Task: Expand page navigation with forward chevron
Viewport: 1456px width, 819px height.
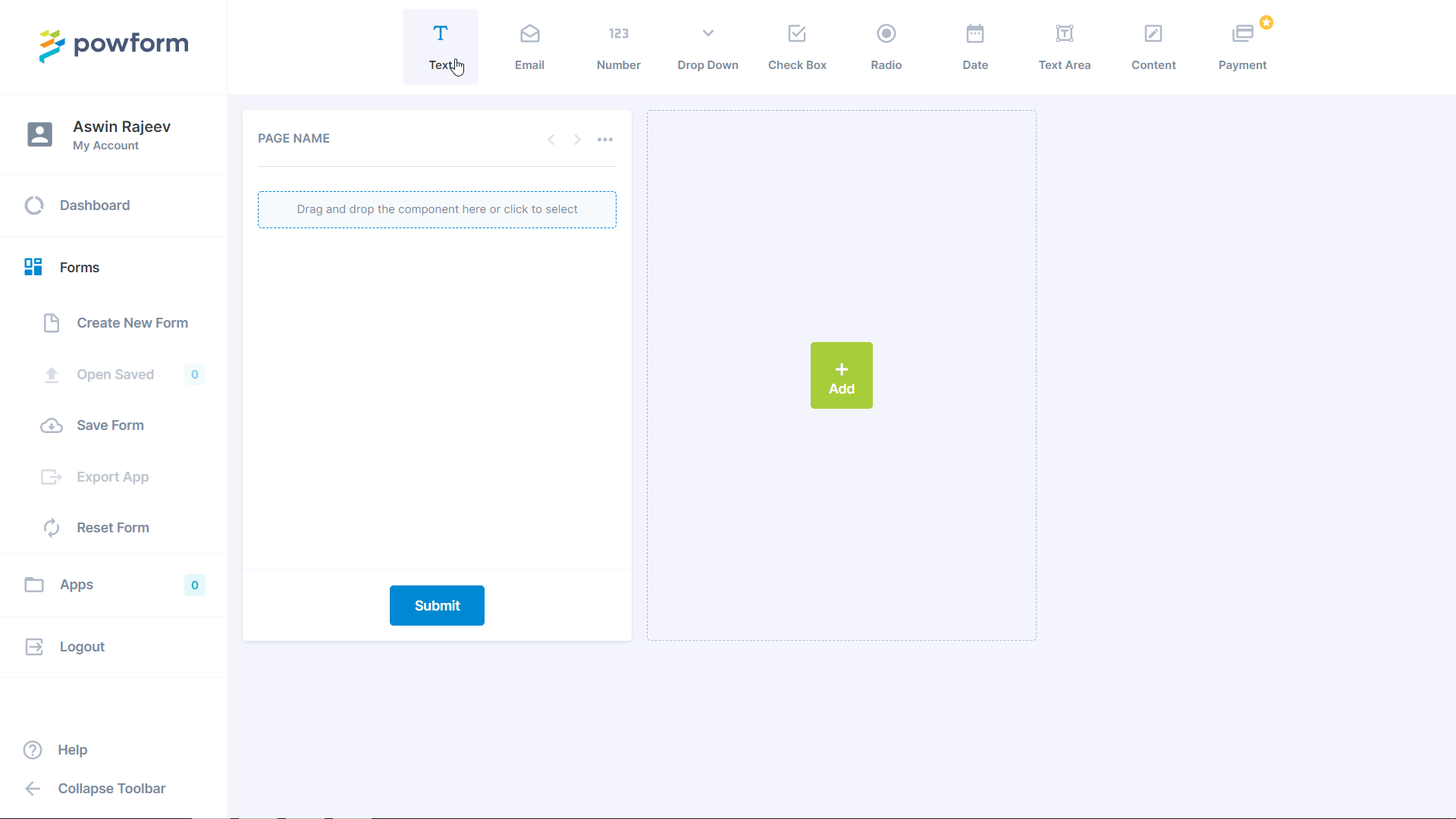Action: tap(577, 137)
